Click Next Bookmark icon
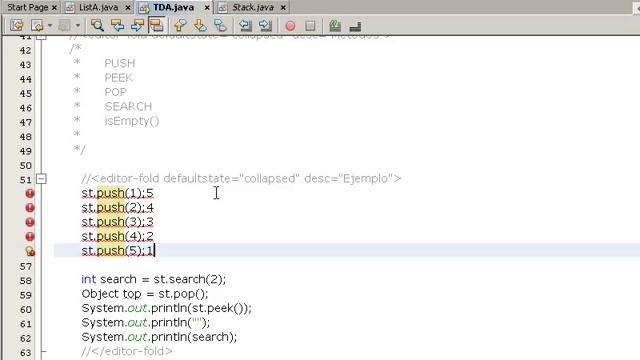The width and height of the screenshot is (640, 360). 200,25
